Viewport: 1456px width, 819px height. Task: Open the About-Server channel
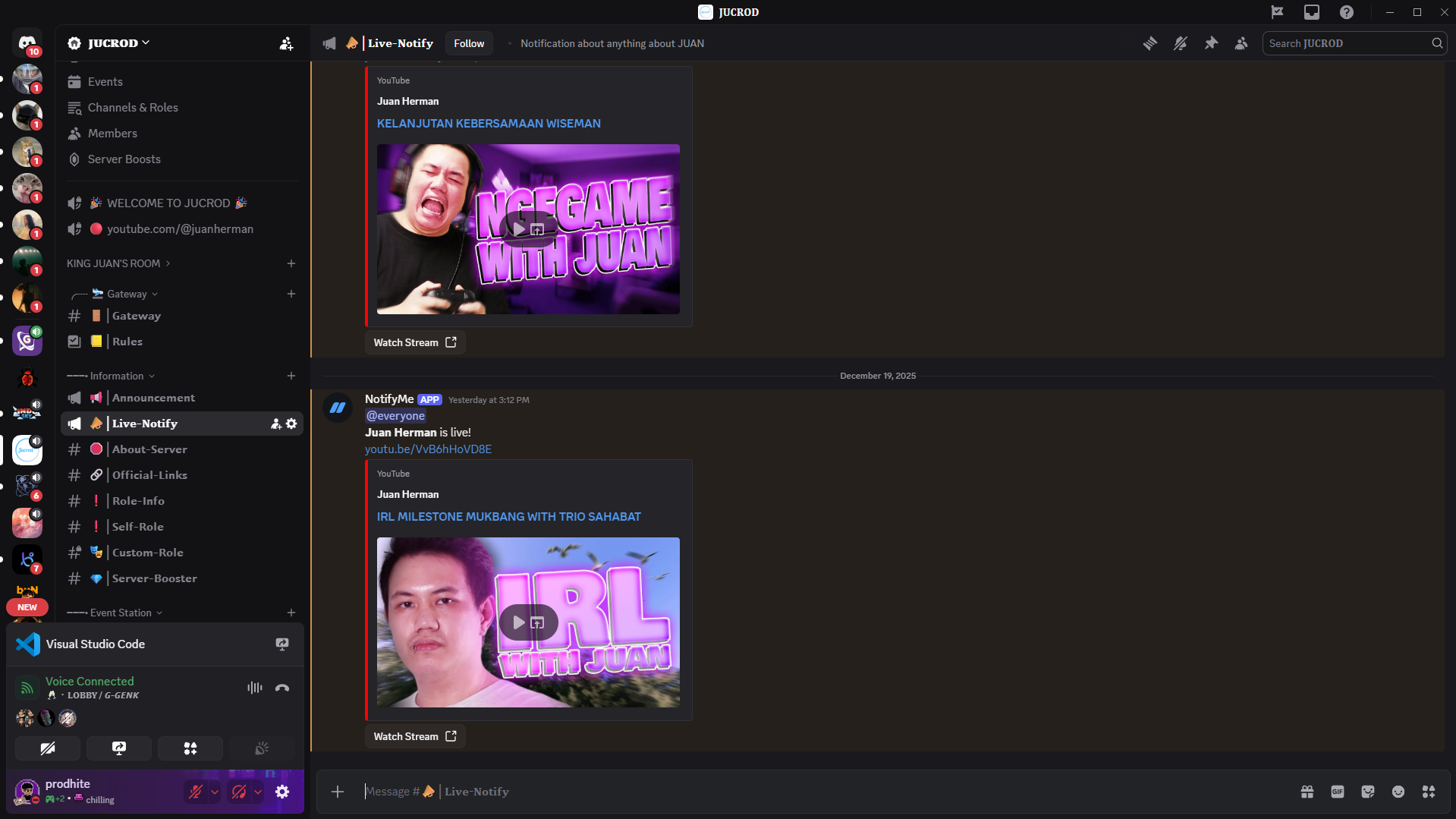182,449
